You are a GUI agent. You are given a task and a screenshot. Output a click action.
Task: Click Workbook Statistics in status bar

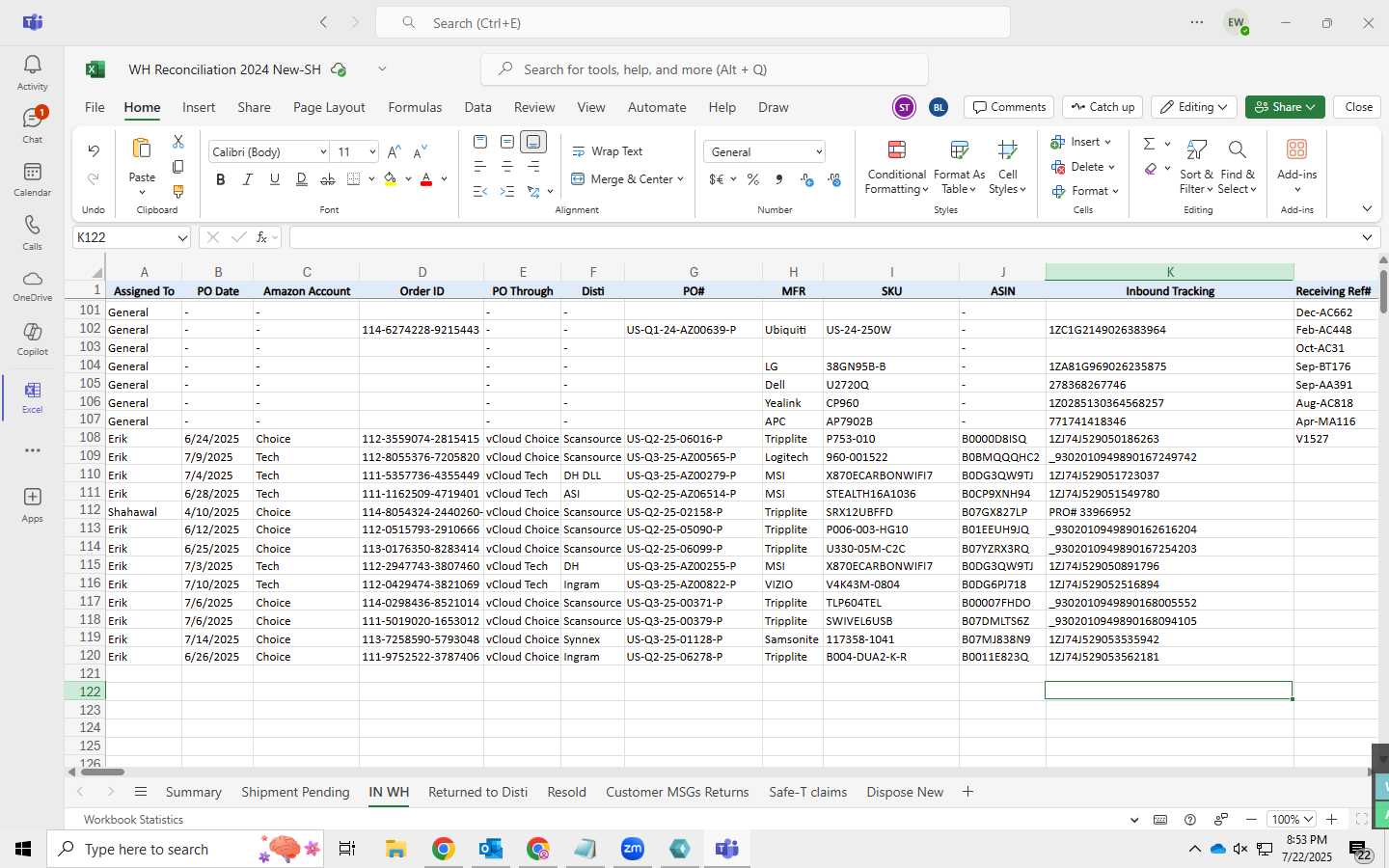click(133, 820)
